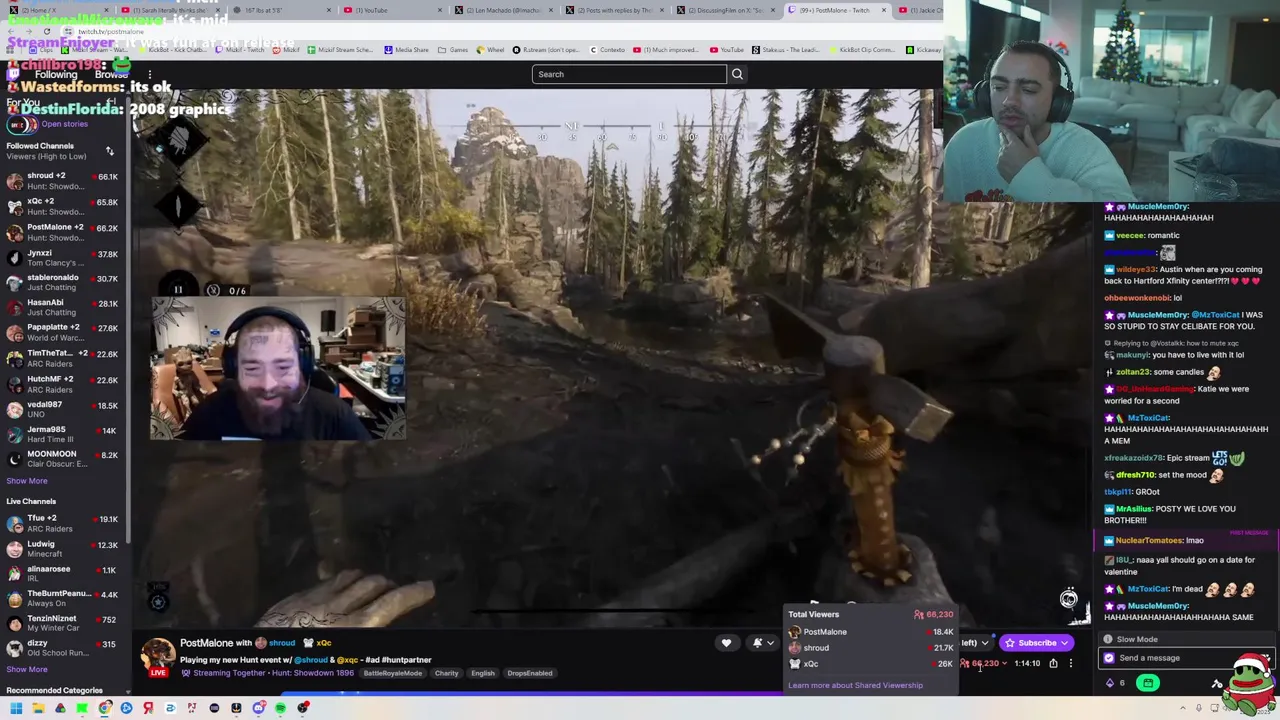
Task: Open xQc channel in Followed Channels
Action: 65,206
